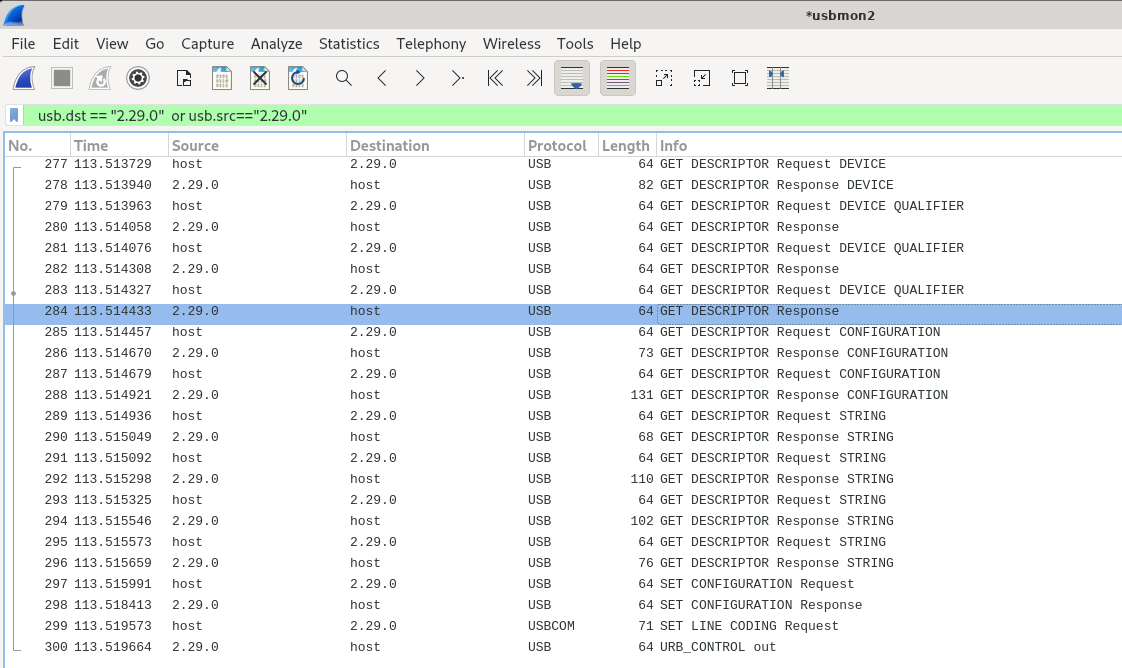Close the current capture file
Screen dimensions: 1122x668
coord(260,78)
